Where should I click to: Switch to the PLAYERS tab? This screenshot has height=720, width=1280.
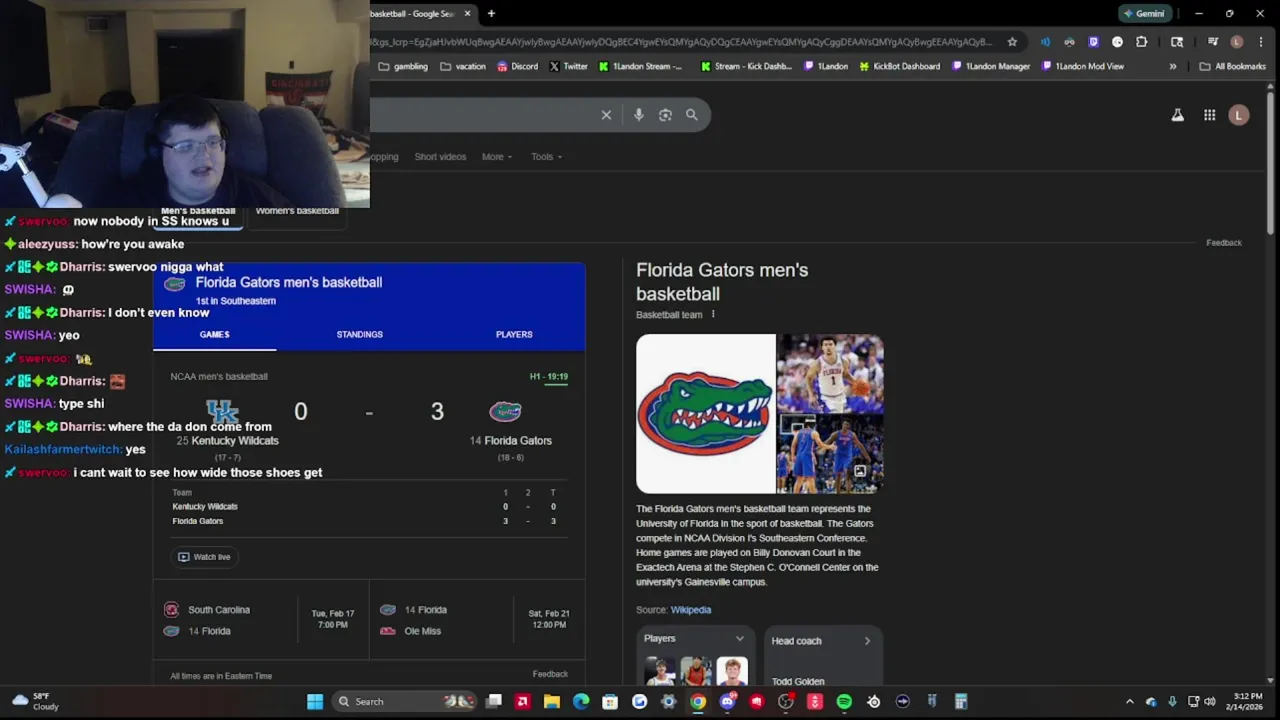pos(514,334)
